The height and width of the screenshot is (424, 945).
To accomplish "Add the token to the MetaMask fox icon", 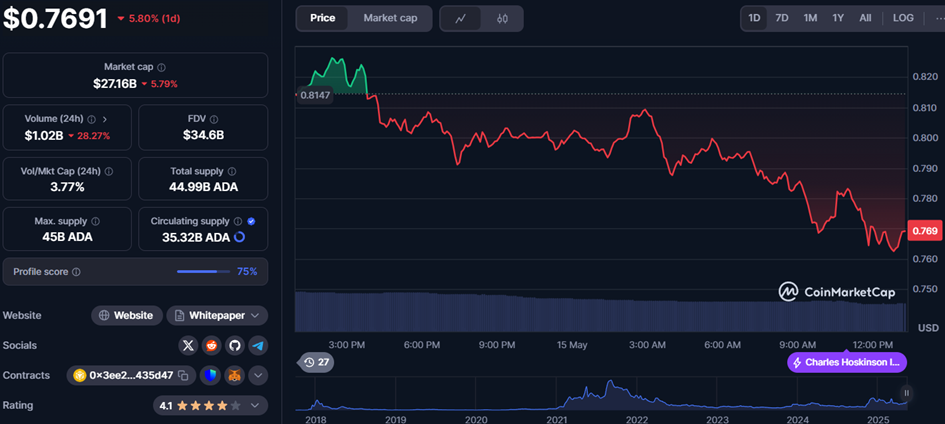I will (x=234, y=375).
